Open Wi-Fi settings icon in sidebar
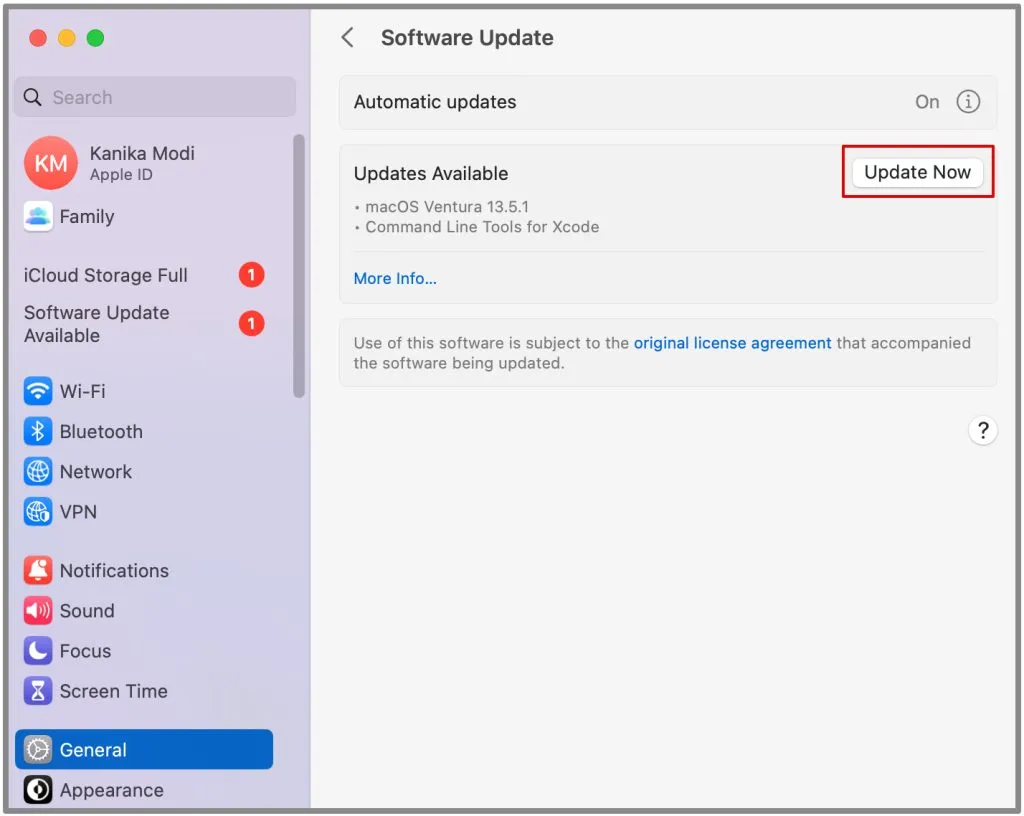 (38, 391)
